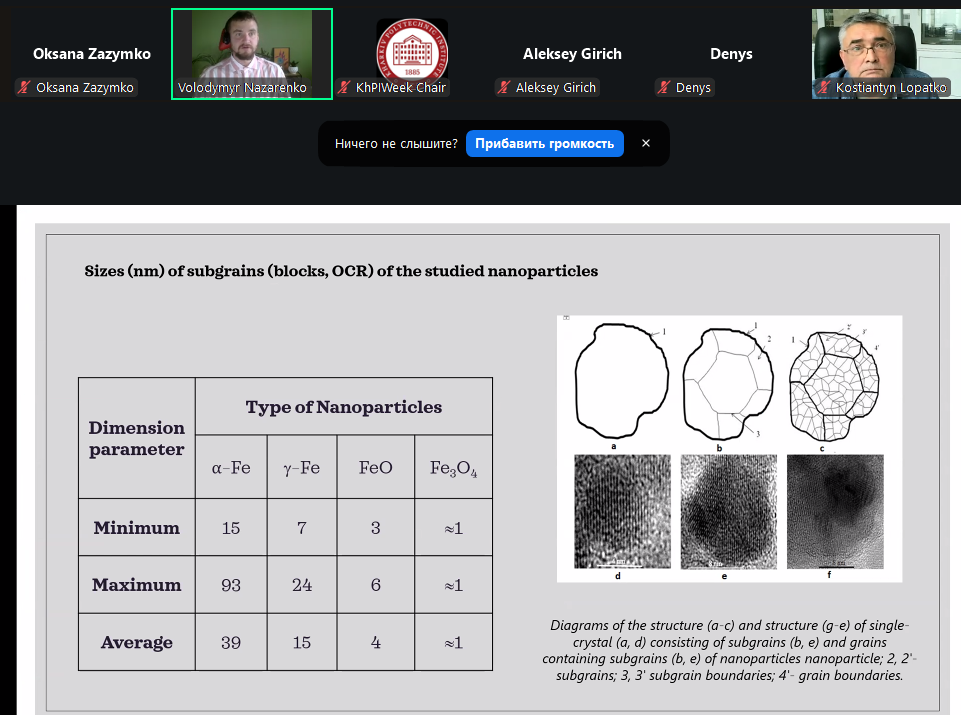Click structure diagram a of single crystal
The height and width of the screenshot is (715, 961).
point(621,380)
